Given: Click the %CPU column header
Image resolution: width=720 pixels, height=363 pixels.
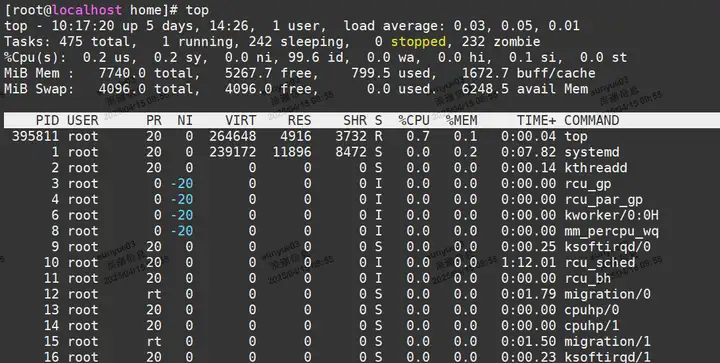Looking at the screenshot, I should click(x=414, y=120).
